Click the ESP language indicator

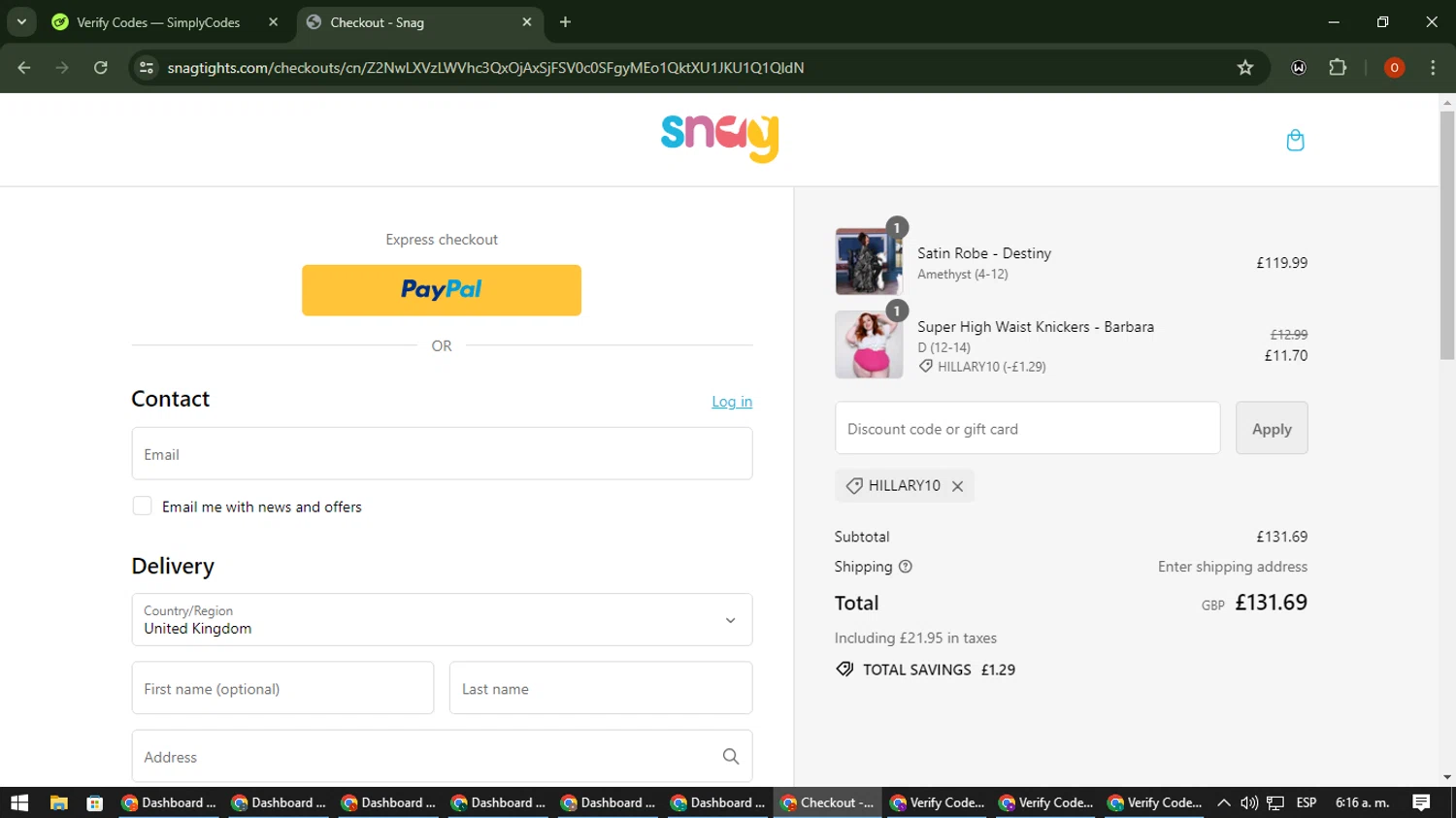(x=1307, y=802)
